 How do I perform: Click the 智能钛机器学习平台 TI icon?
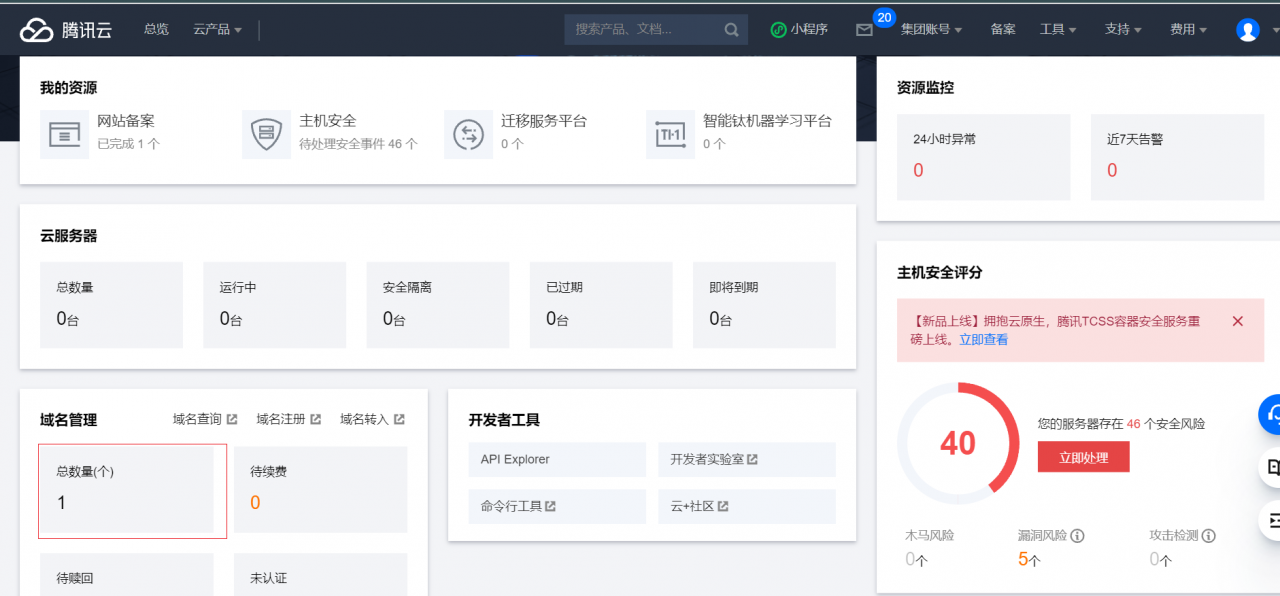[x=670, y=133]
